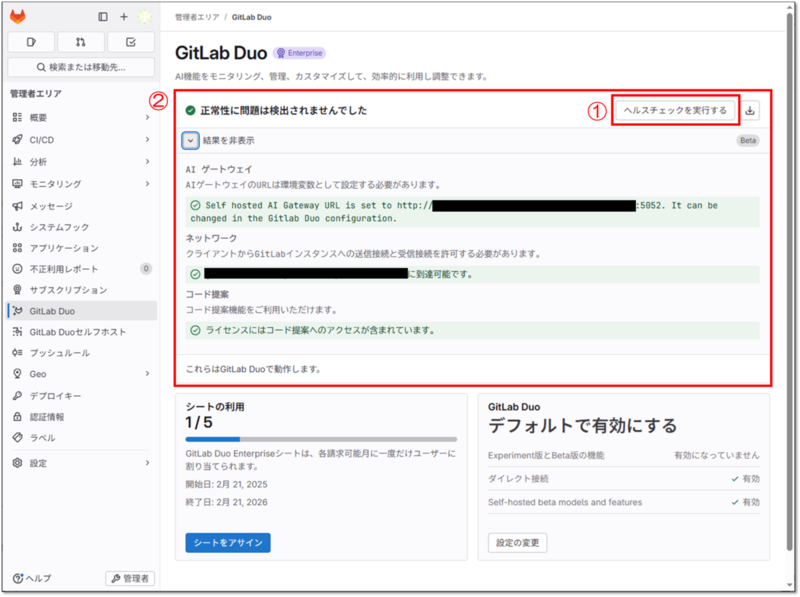
Task: Click the シートをアサイン button
Action: click(228, 542)
